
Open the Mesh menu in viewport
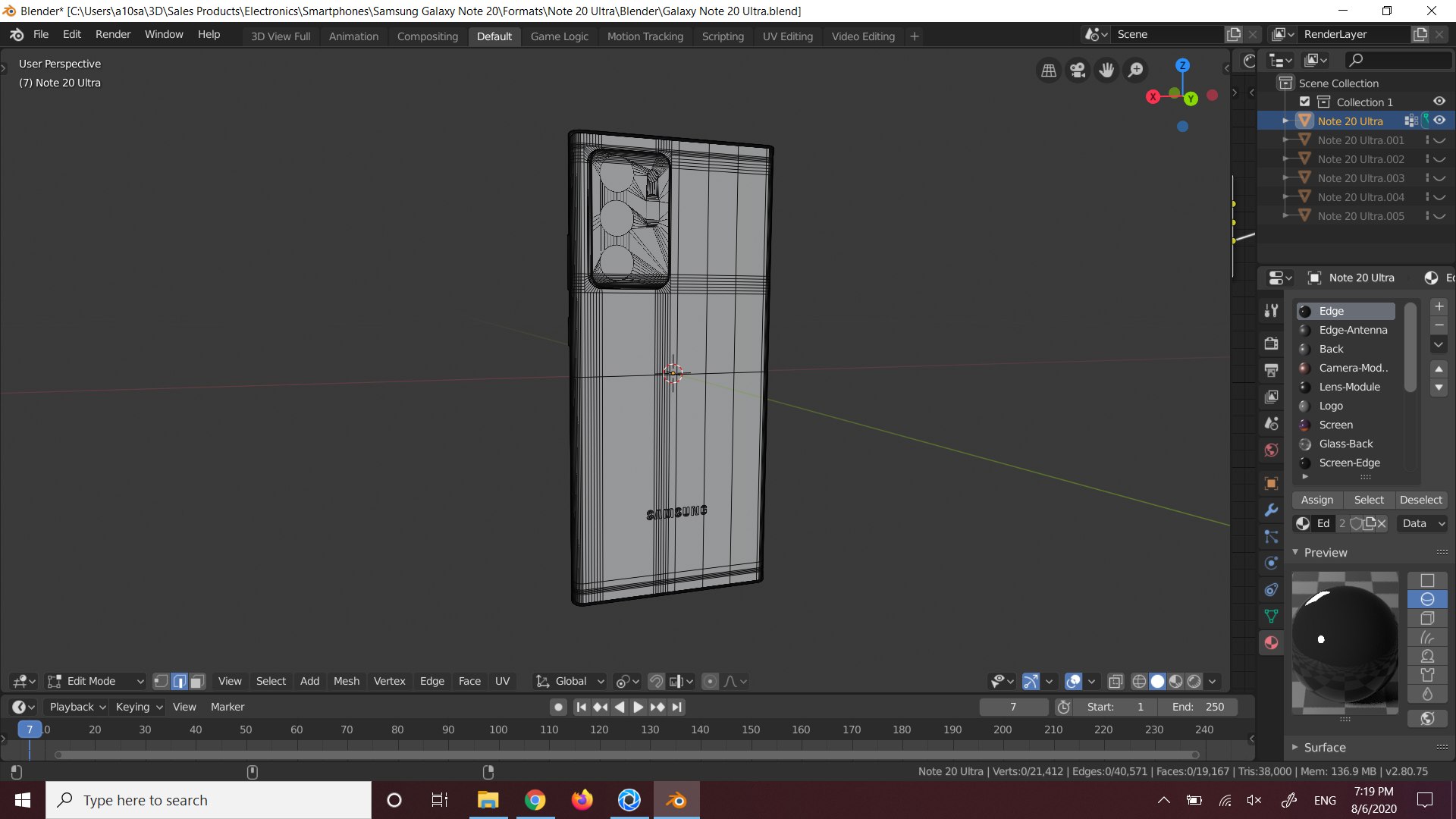(x=347, y=681)
